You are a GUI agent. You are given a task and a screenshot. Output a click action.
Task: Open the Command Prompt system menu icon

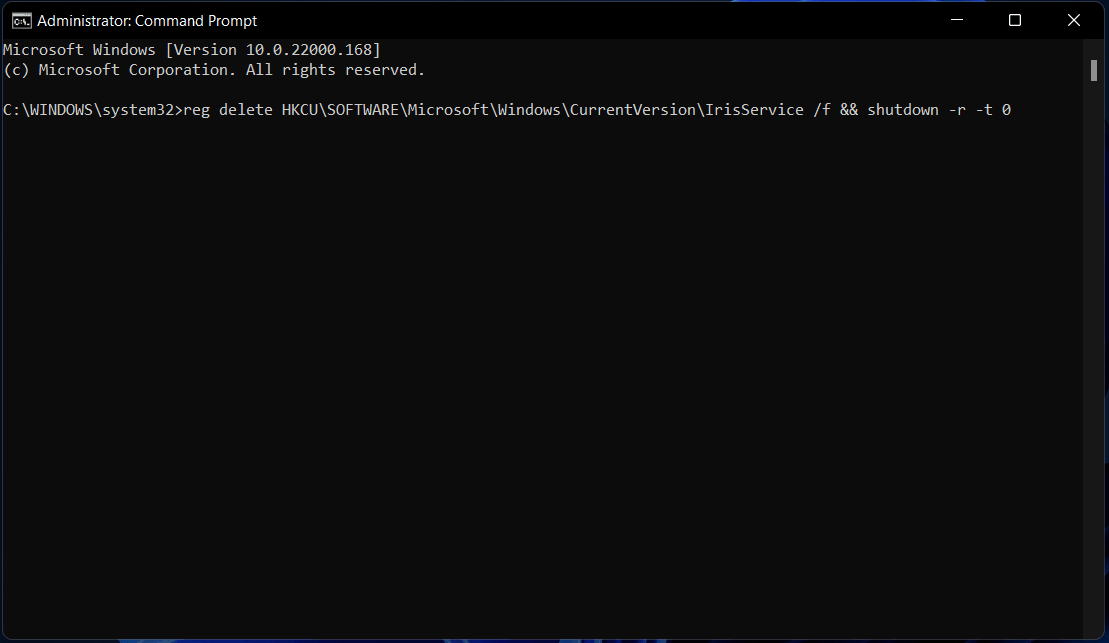(21, 21)
